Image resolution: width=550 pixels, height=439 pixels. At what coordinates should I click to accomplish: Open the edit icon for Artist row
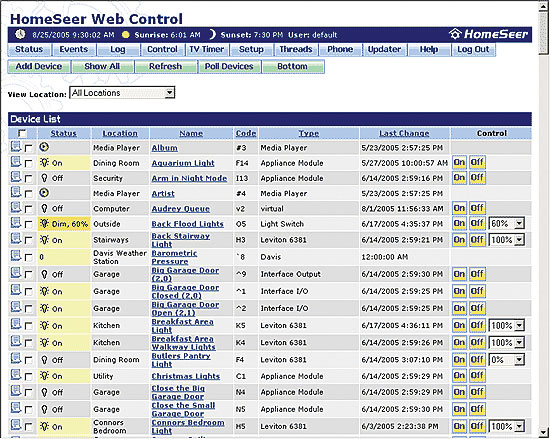pos(15,192)
